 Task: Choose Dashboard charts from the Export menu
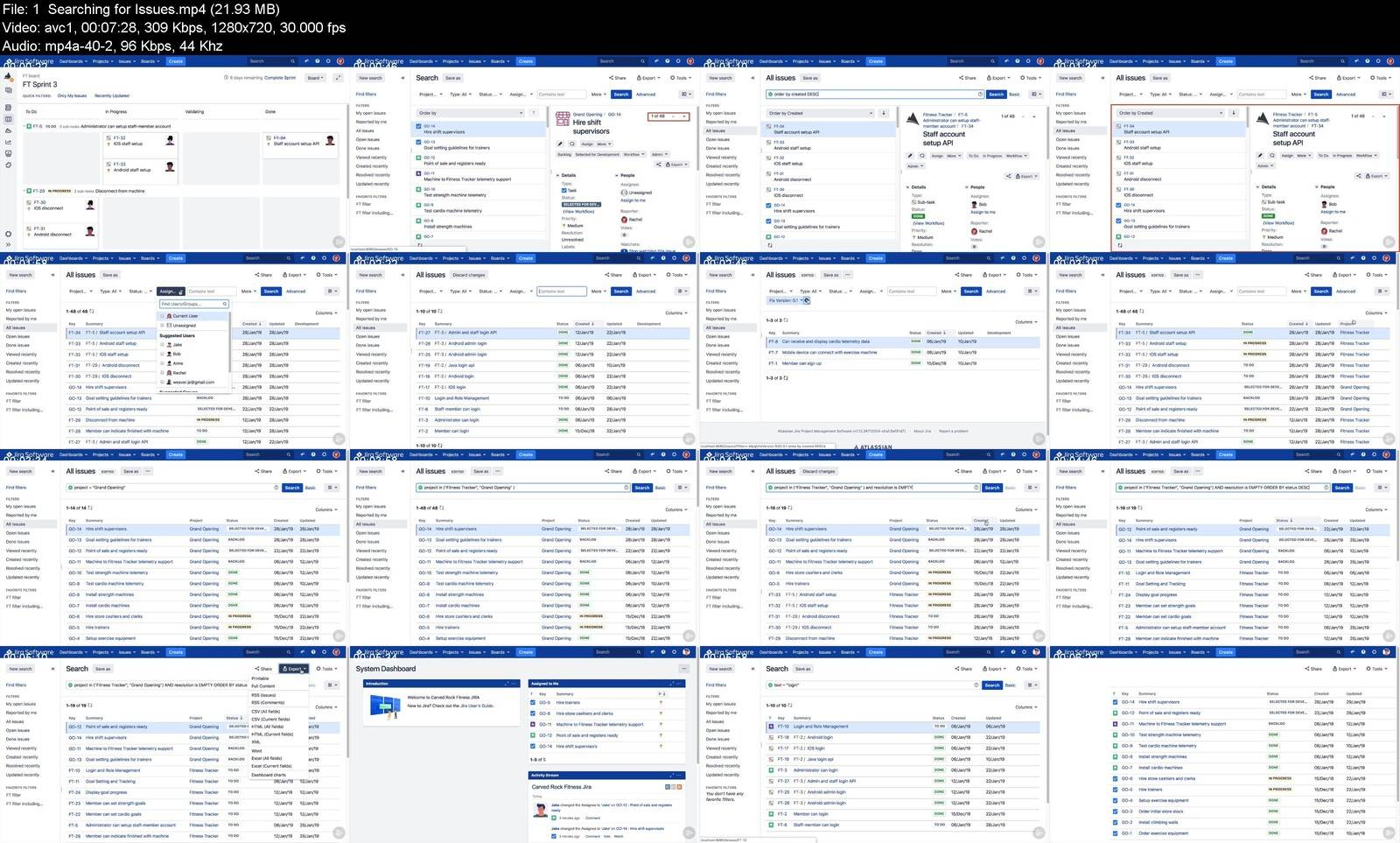point(269,775)
